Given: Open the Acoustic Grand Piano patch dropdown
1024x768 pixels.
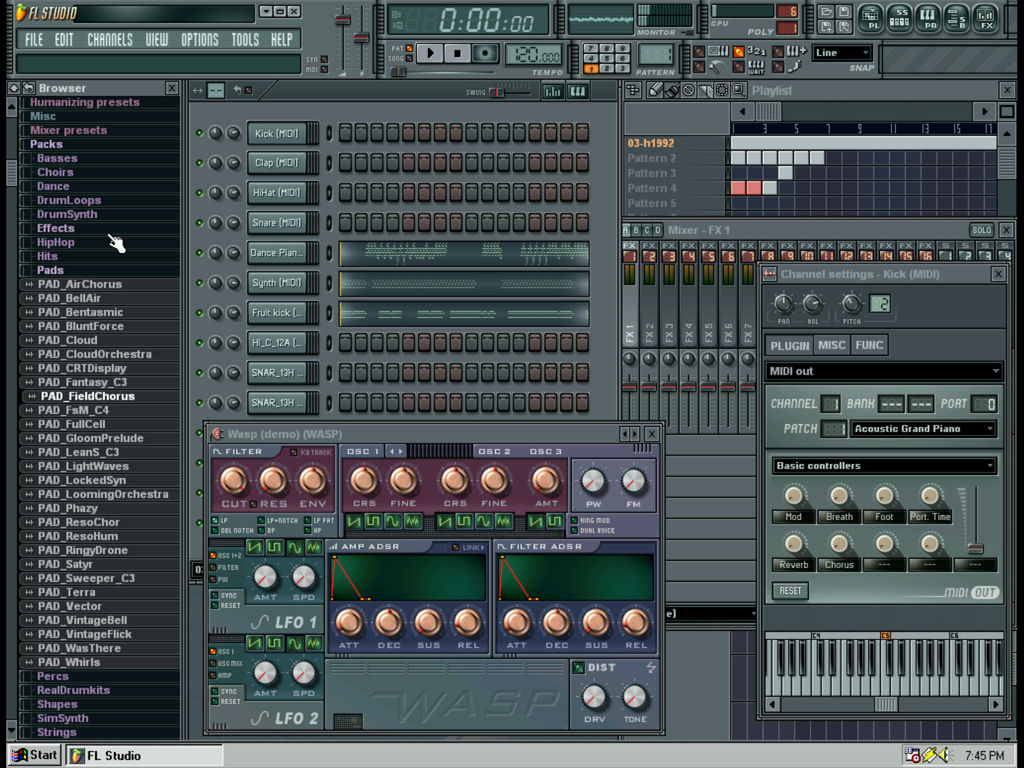Looking at the screenshot, I should [924, 429].
